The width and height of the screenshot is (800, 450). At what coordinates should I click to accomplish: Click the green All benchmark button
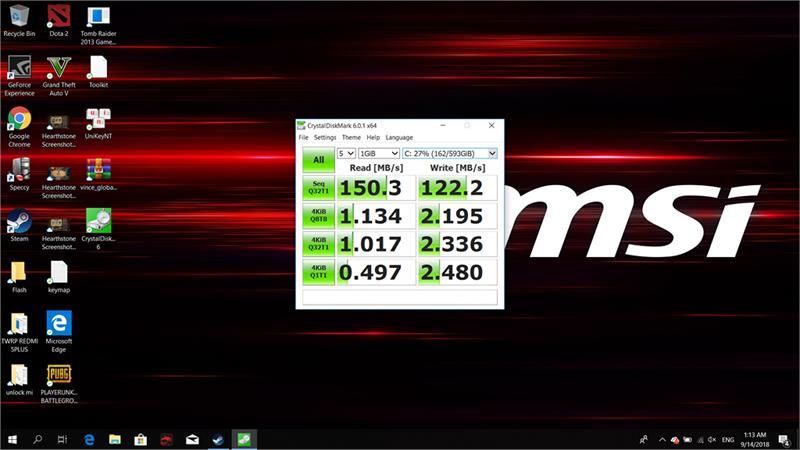(x=318, y=160)
